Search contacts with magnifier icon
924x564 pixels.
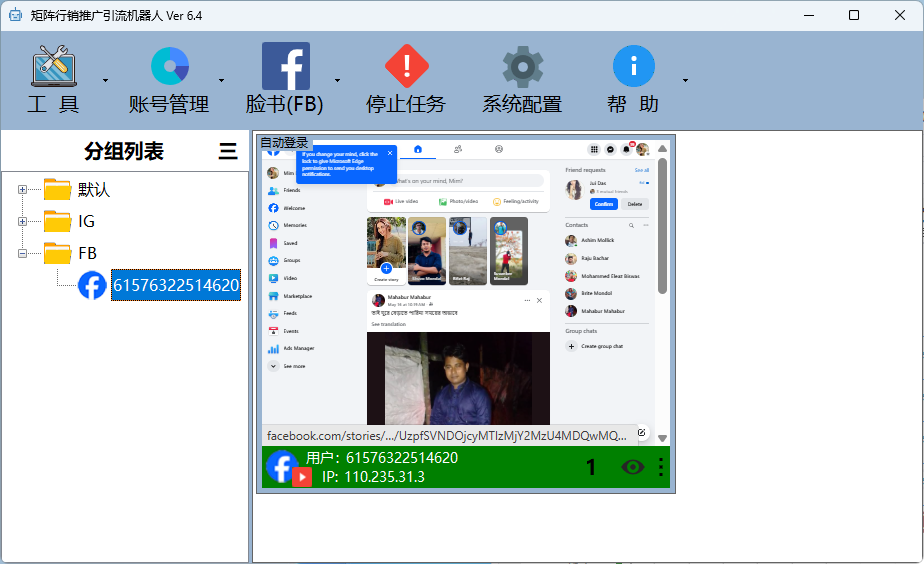tap(631, 225)
